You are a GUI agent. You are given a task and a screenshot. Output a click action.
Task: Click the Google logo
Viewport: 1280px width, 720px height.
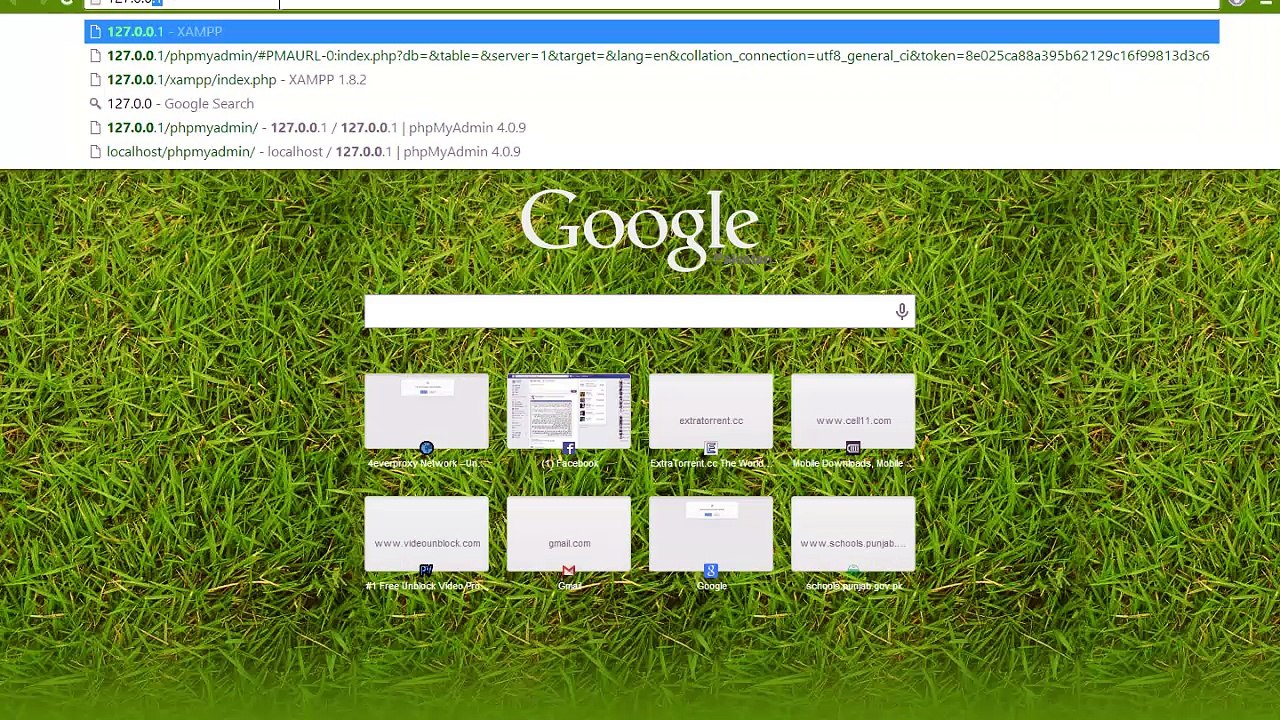(x=640, y=229)
